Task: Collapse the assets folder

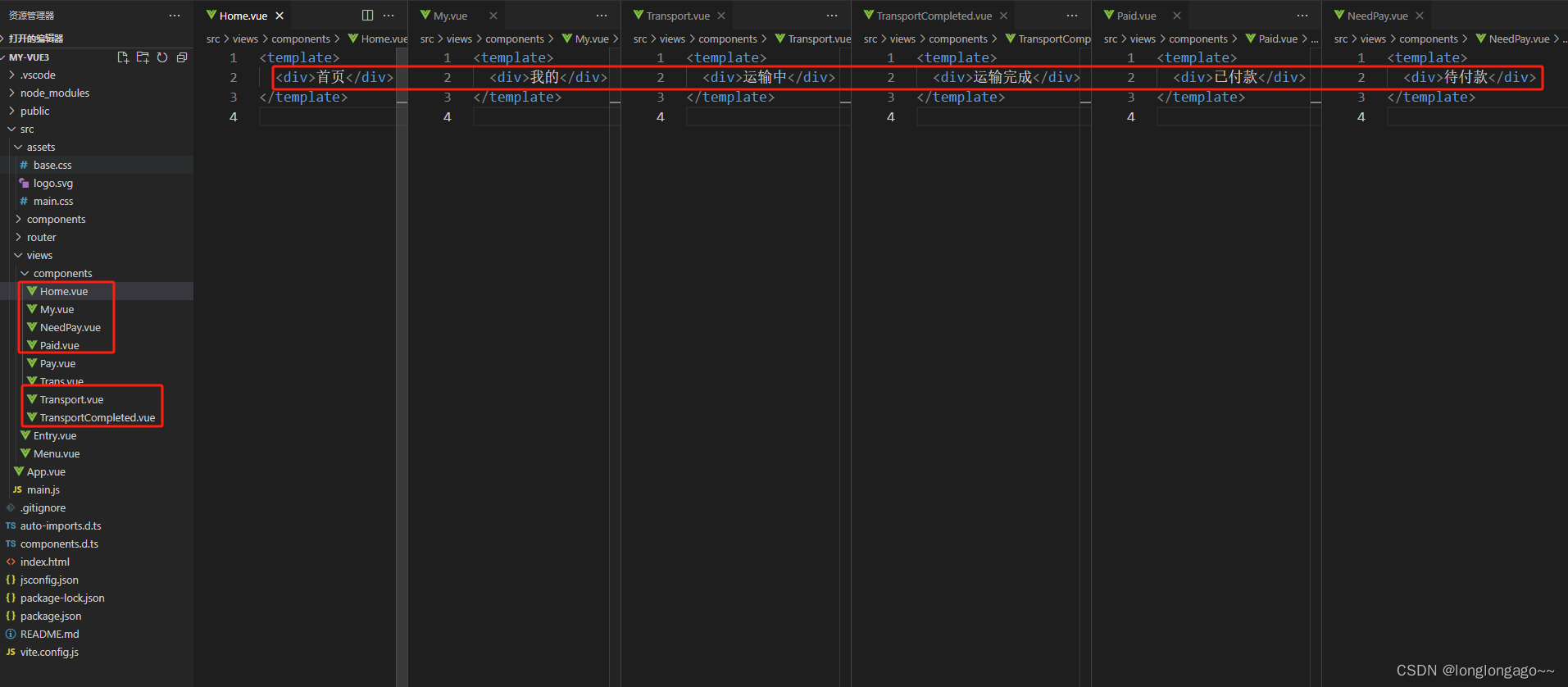Action: coord(97,147)
